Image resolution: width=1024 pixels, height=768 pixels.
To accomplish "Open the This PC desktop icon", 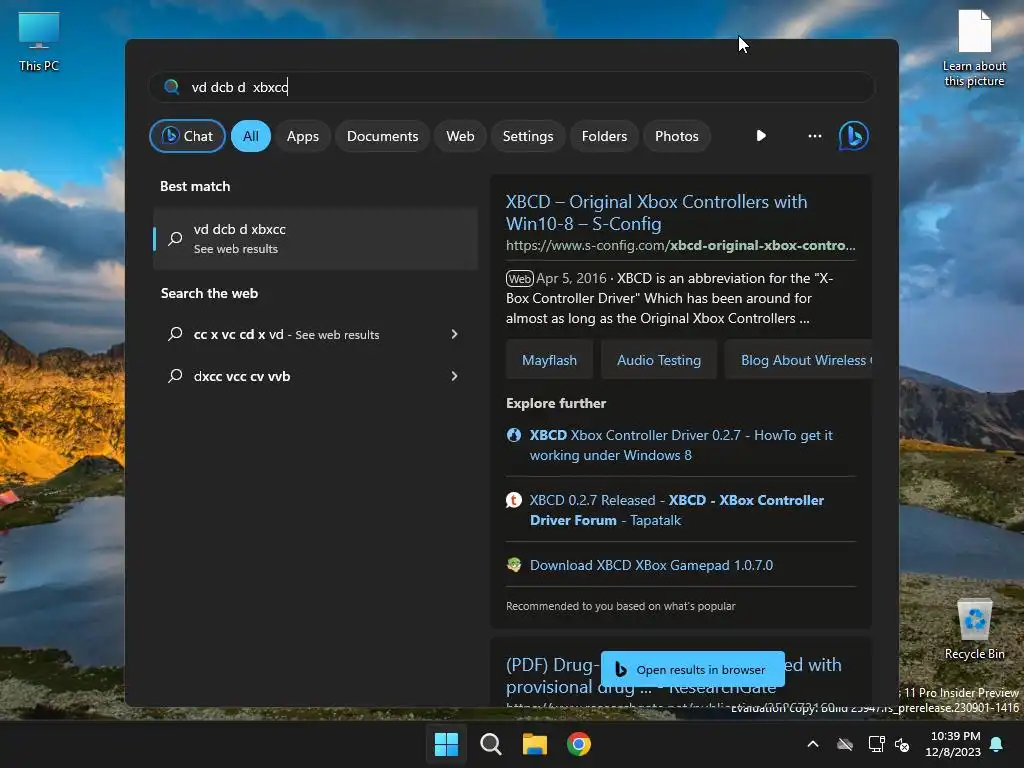I will [39, 41].
